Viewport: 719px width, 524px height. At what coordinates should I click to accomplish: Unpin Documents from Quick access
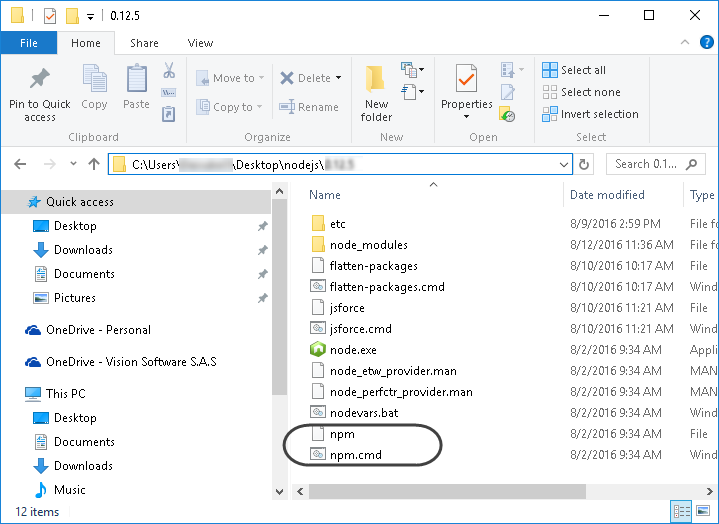[x=262, y=274]
